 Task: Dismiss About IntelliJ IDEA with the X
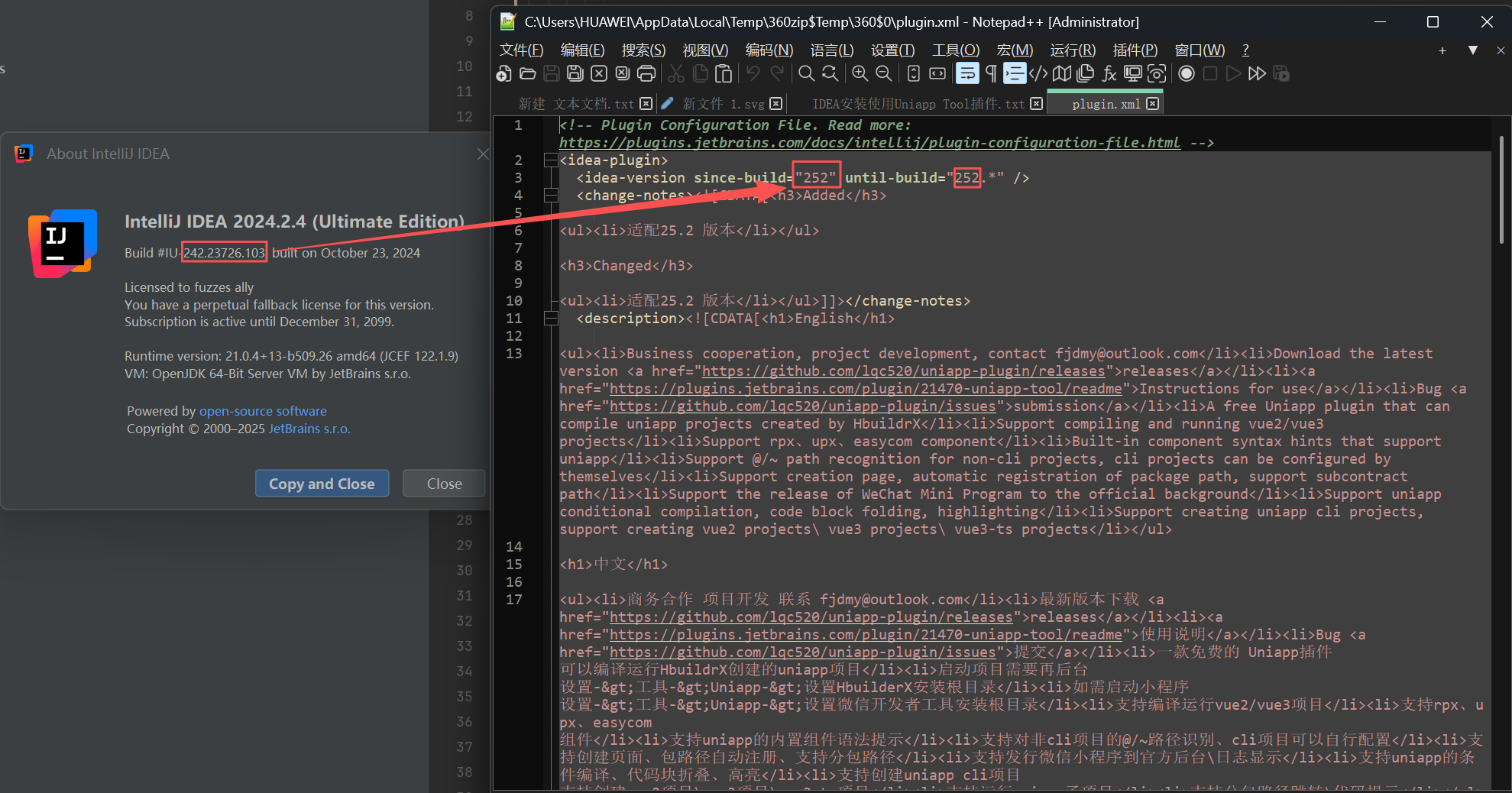click(482, 154)
